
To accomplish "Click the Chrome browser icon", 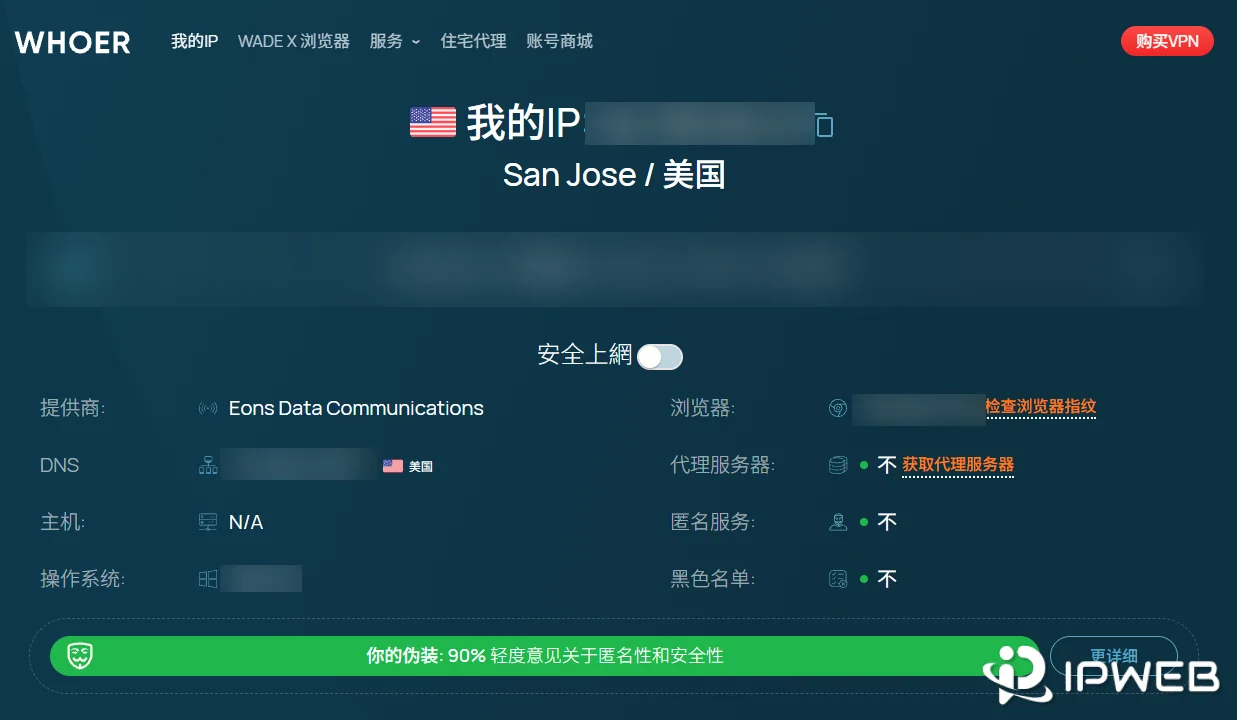I will click(x=838, y=408).
